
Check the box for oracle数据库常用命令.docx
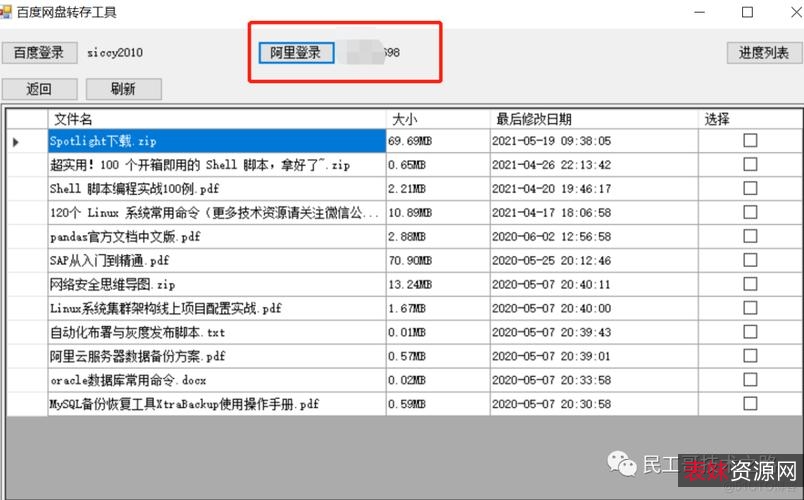click(750, 380)
